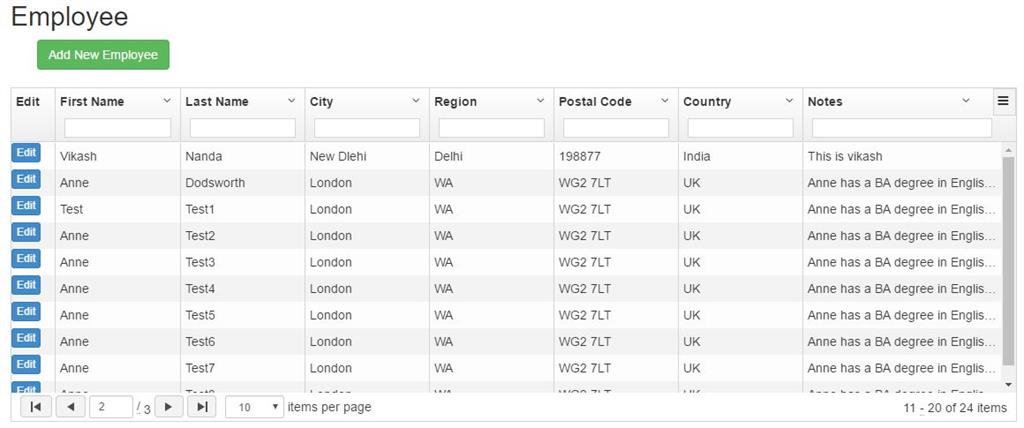Expand the Postal Code column menu
This screenshot has height=428, width=1024.
(x=665, y=101)
